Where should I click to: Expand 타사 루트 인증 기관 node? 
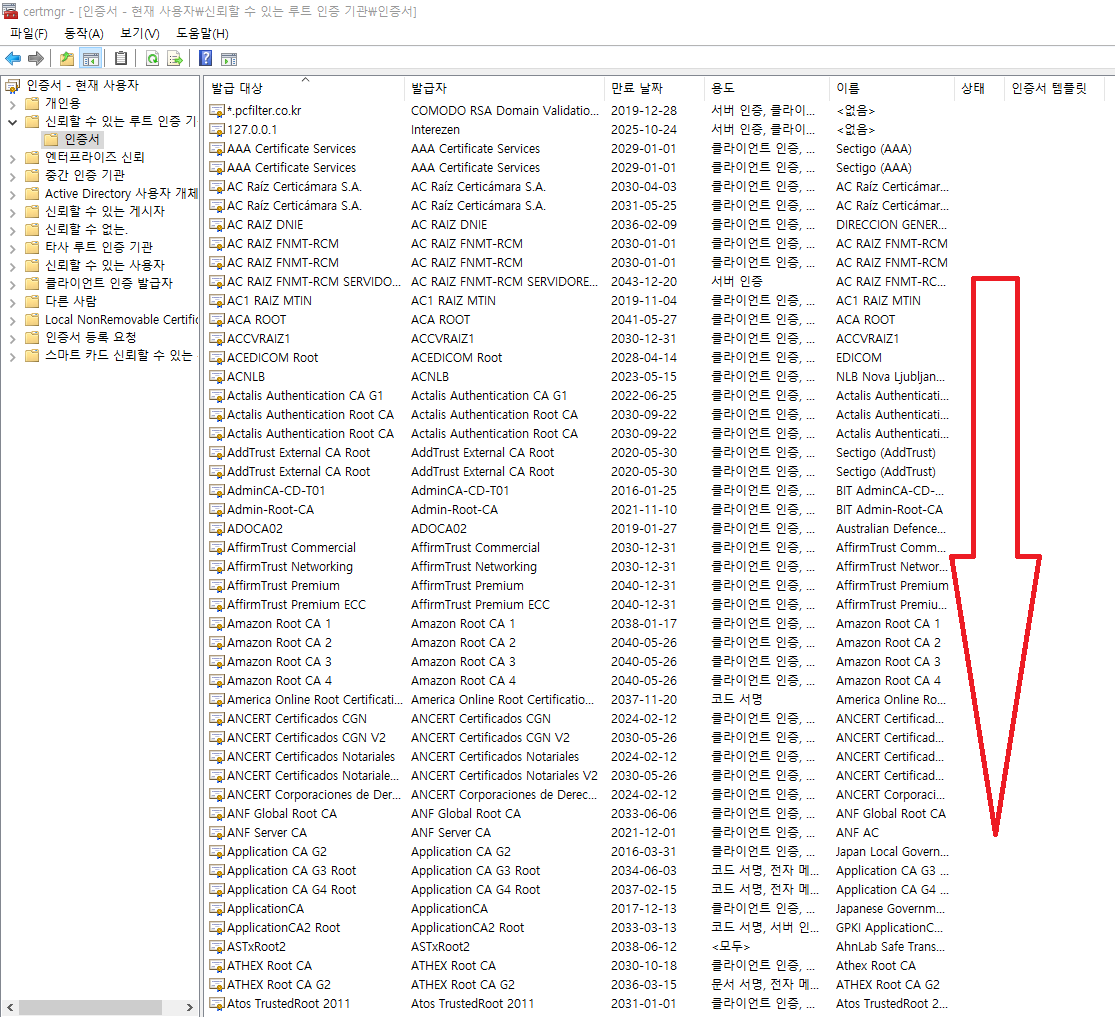click(12, 247)
